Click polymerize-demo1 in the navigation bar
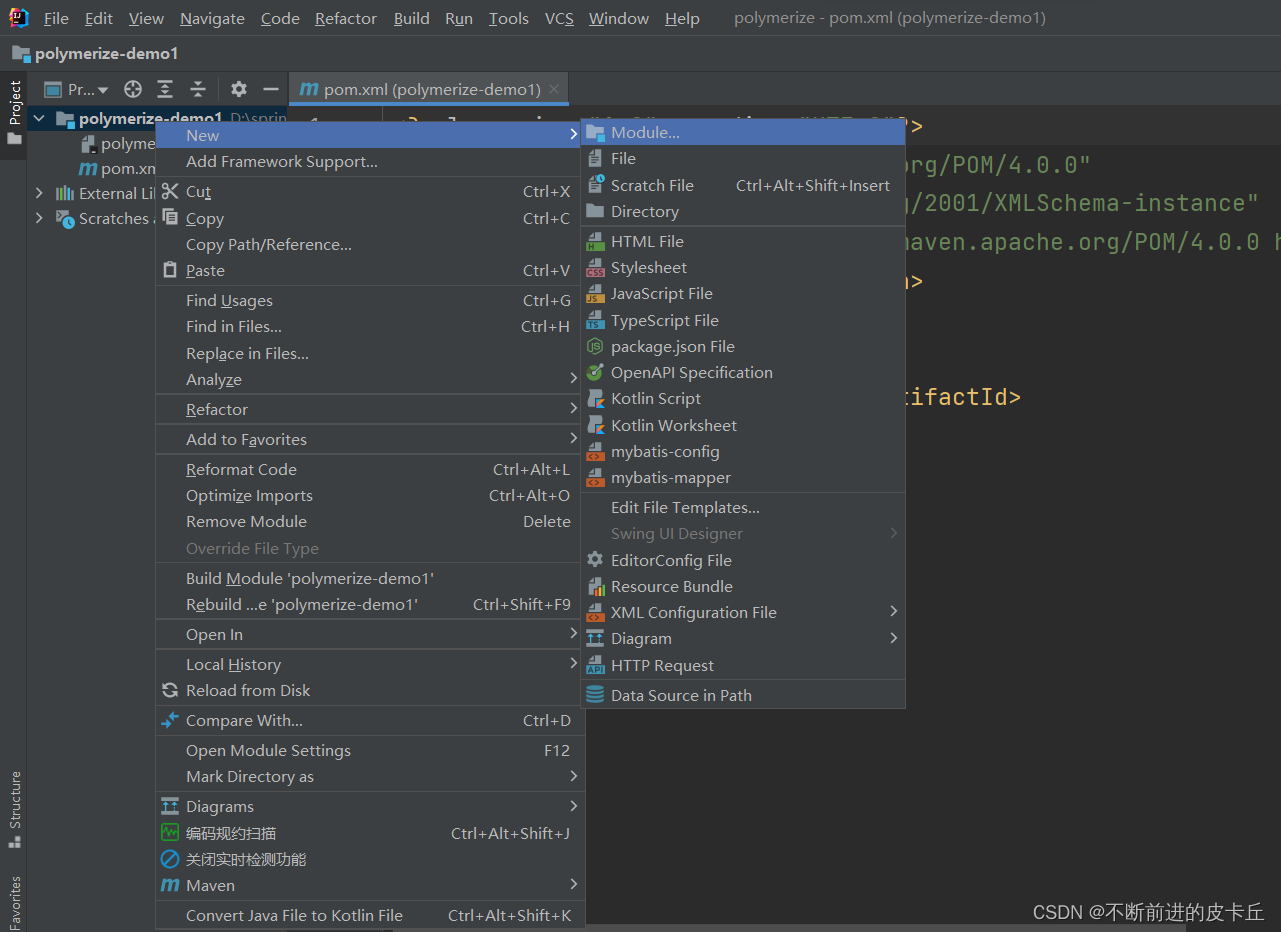Viewport: 1281px width, 932px height. pos(95,53)
